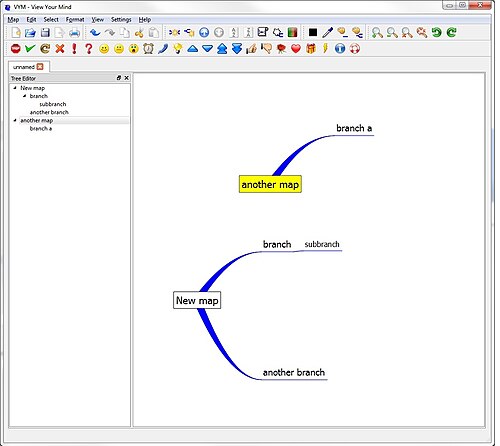This screenshot has height=446, width=500.
Task: Collapse the New map tree node
Action: [15, 88]
